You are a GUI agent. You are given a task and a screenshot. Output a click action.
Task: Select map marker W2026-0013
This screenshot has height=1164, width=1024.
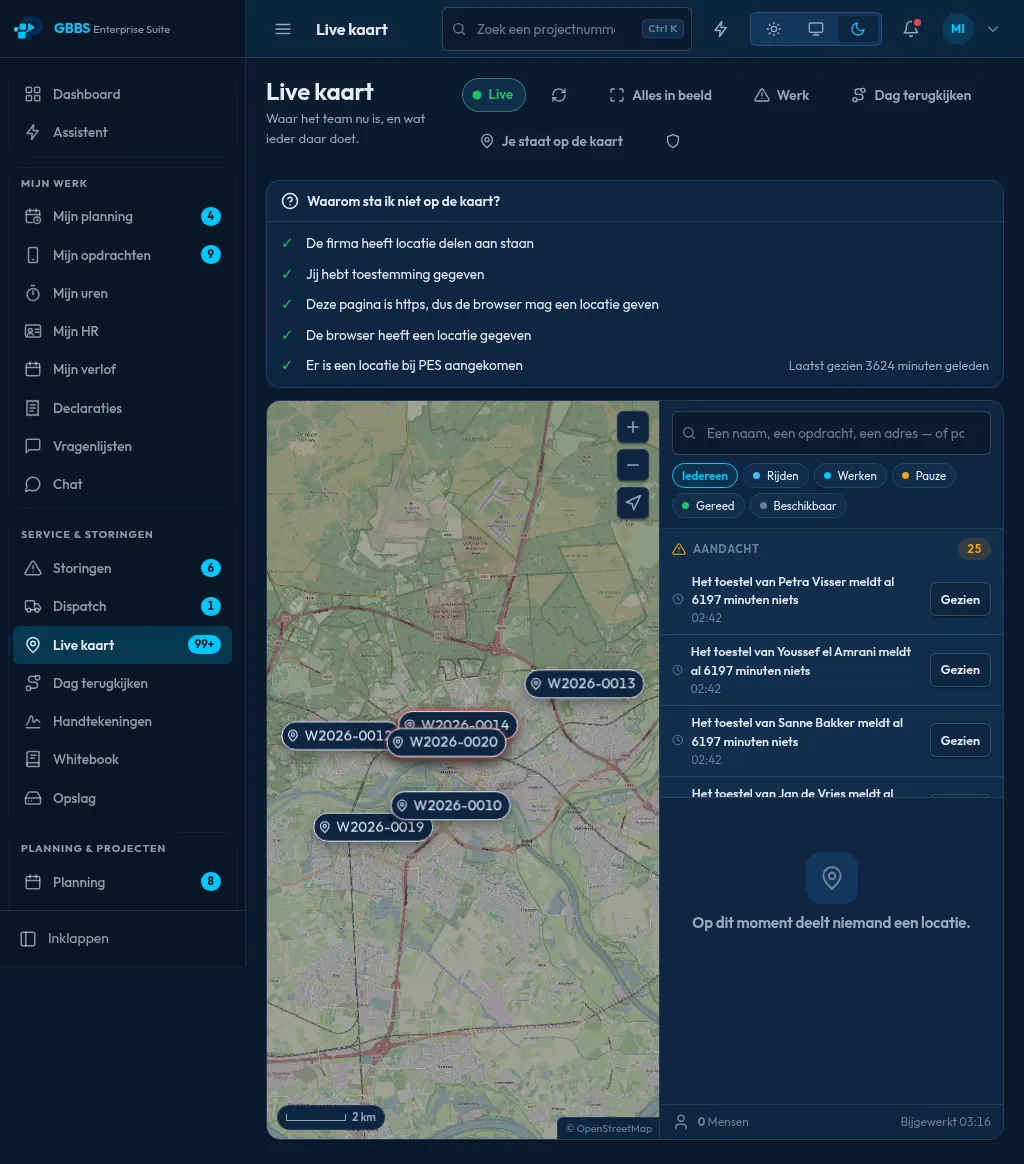click(x=584, y=683)
